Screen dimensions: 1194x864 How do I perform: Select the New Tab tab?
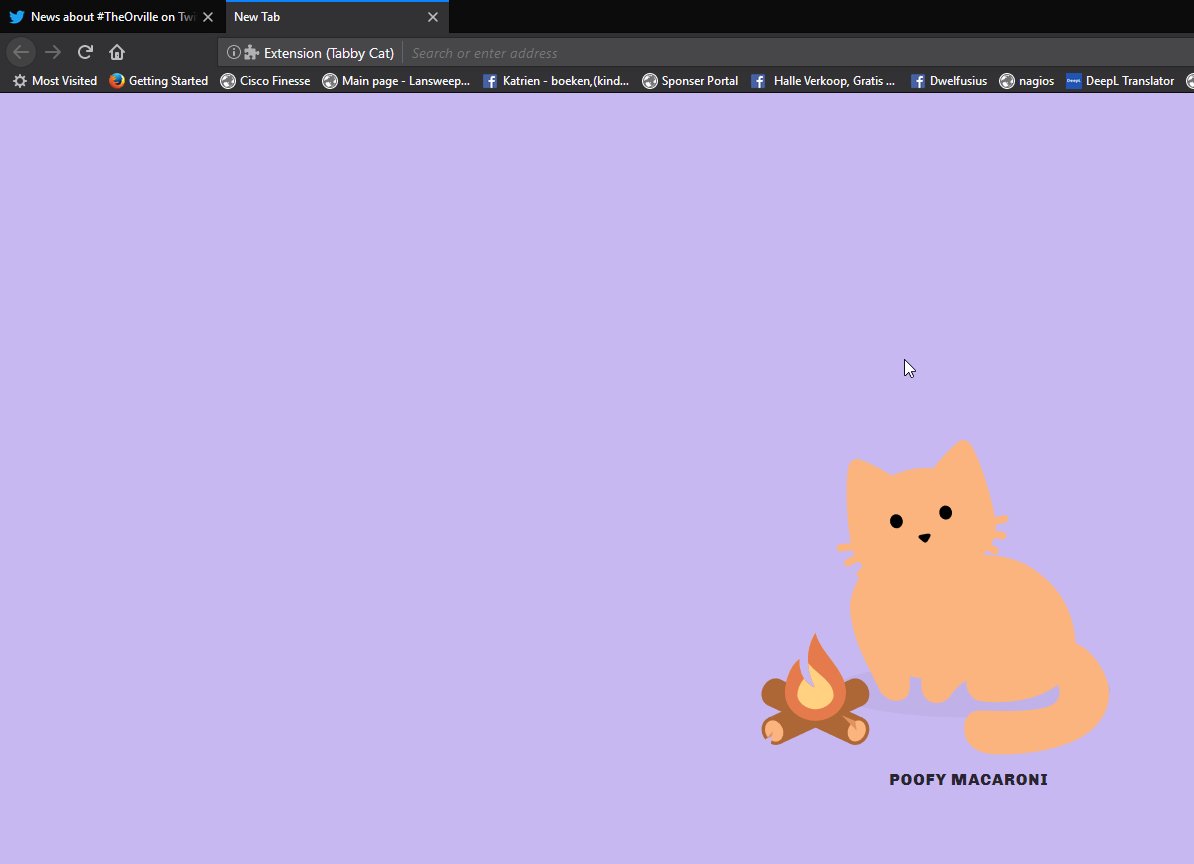[337, 17]
